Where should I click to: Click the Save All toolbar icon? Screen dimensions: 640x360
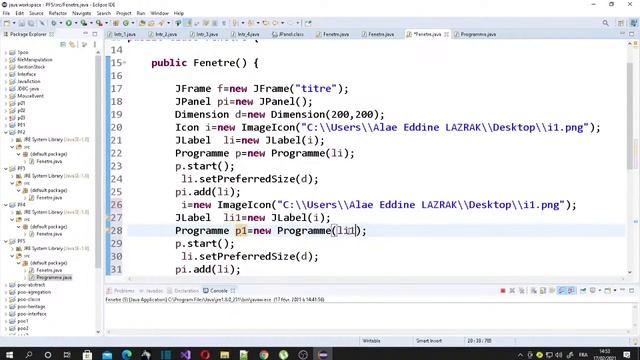click(31, 23)
